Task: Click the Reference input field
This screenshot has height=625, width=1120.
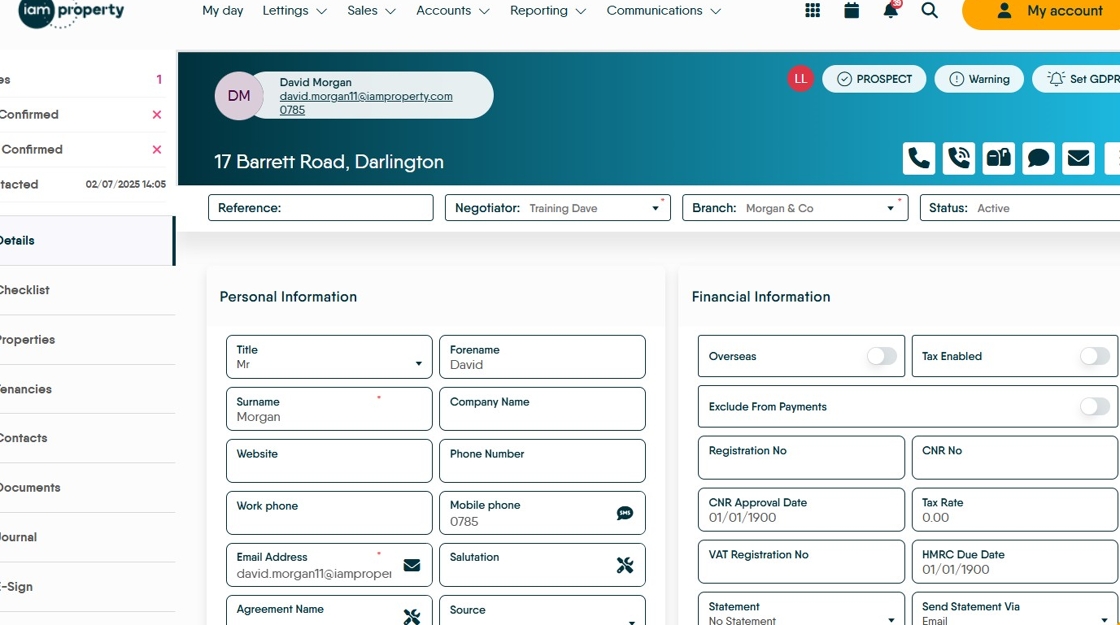Action: click(321, 208)
